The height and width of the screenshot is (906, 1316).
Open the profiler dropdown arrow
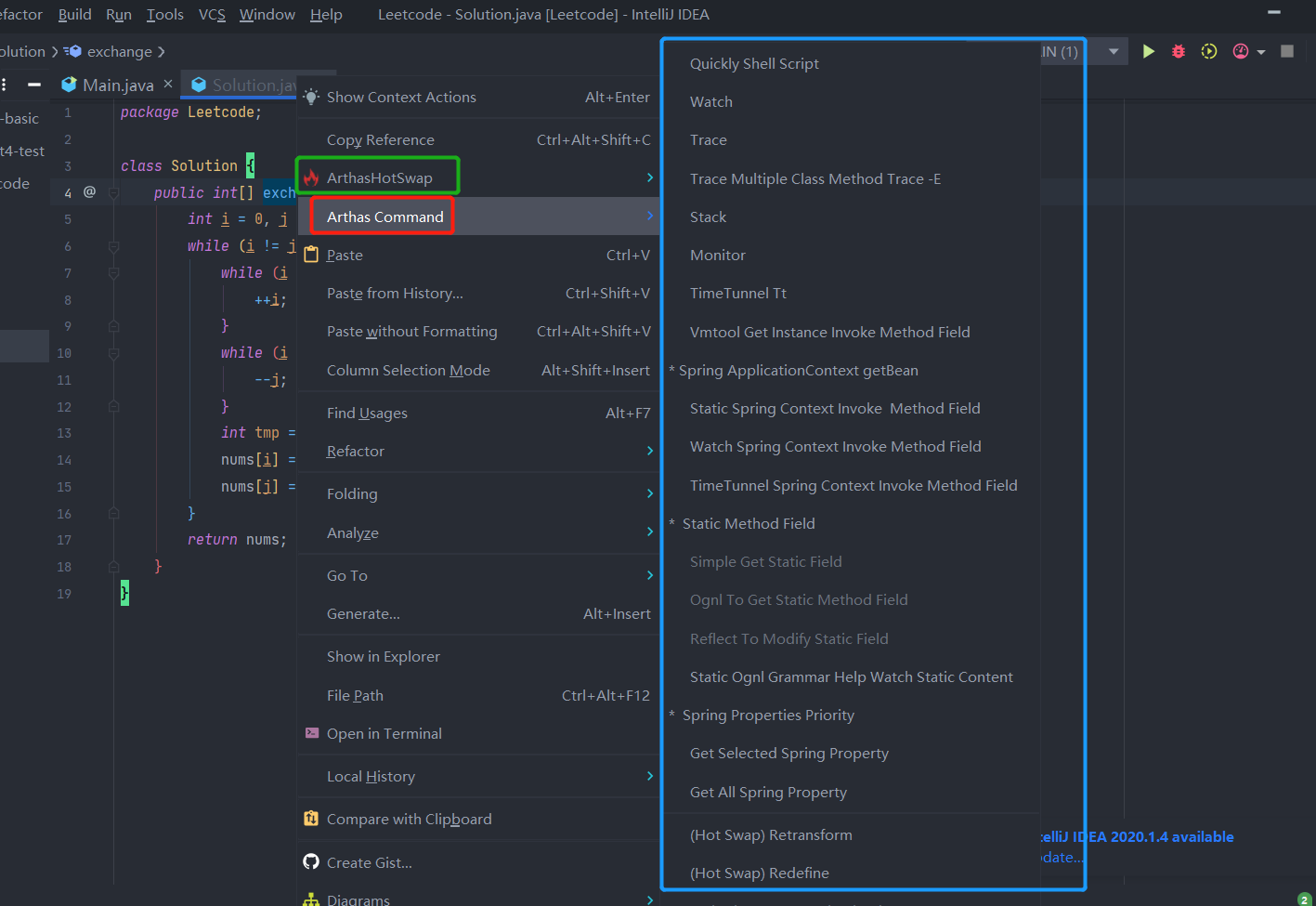click(1261, 52)
